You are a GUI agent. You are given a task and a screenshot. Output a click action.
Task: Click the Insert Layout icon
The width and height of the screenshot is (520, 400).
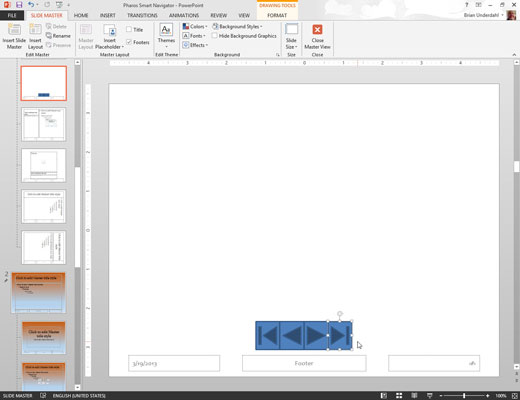35,30
